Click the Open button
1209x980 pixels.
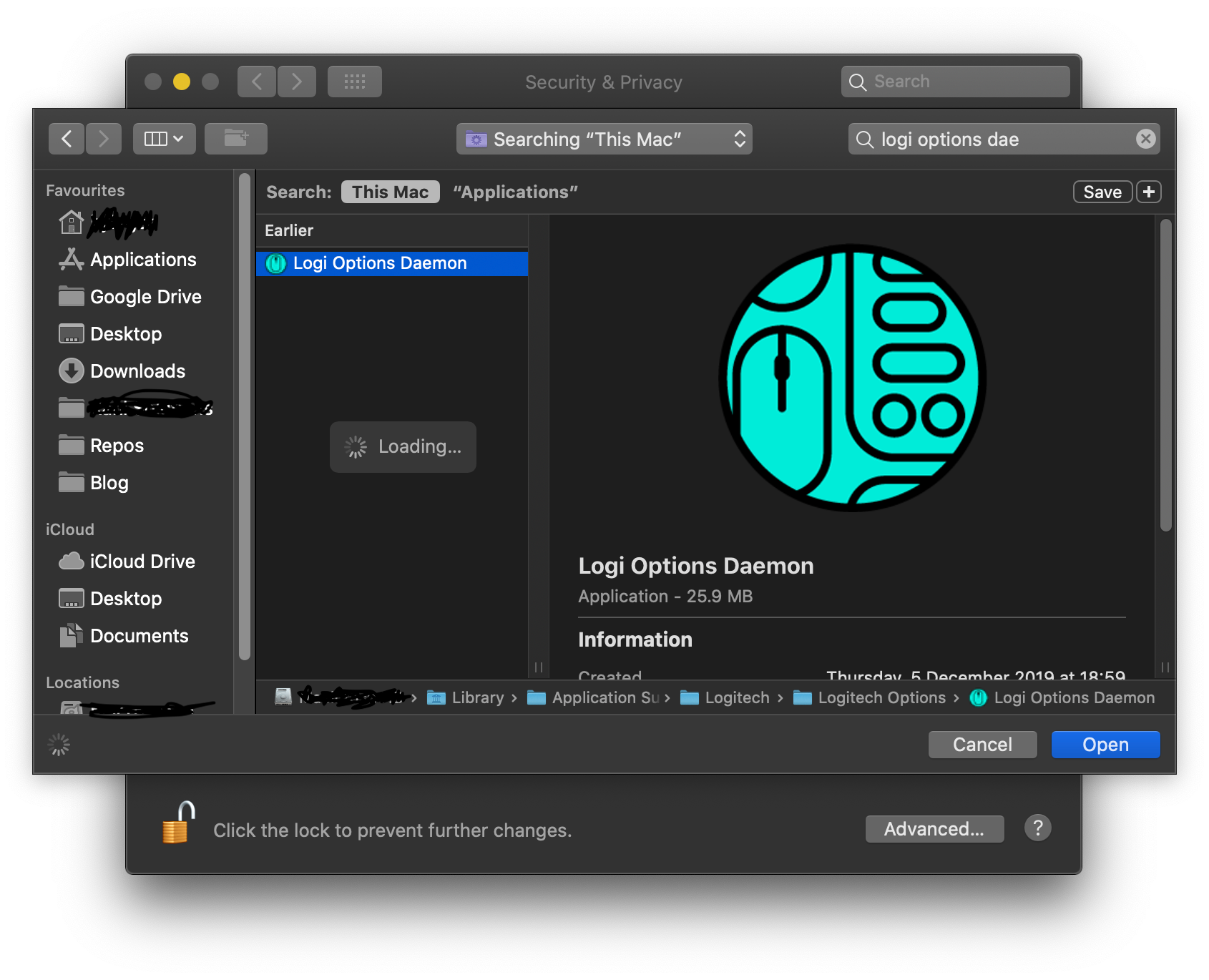pos(1105,744)
